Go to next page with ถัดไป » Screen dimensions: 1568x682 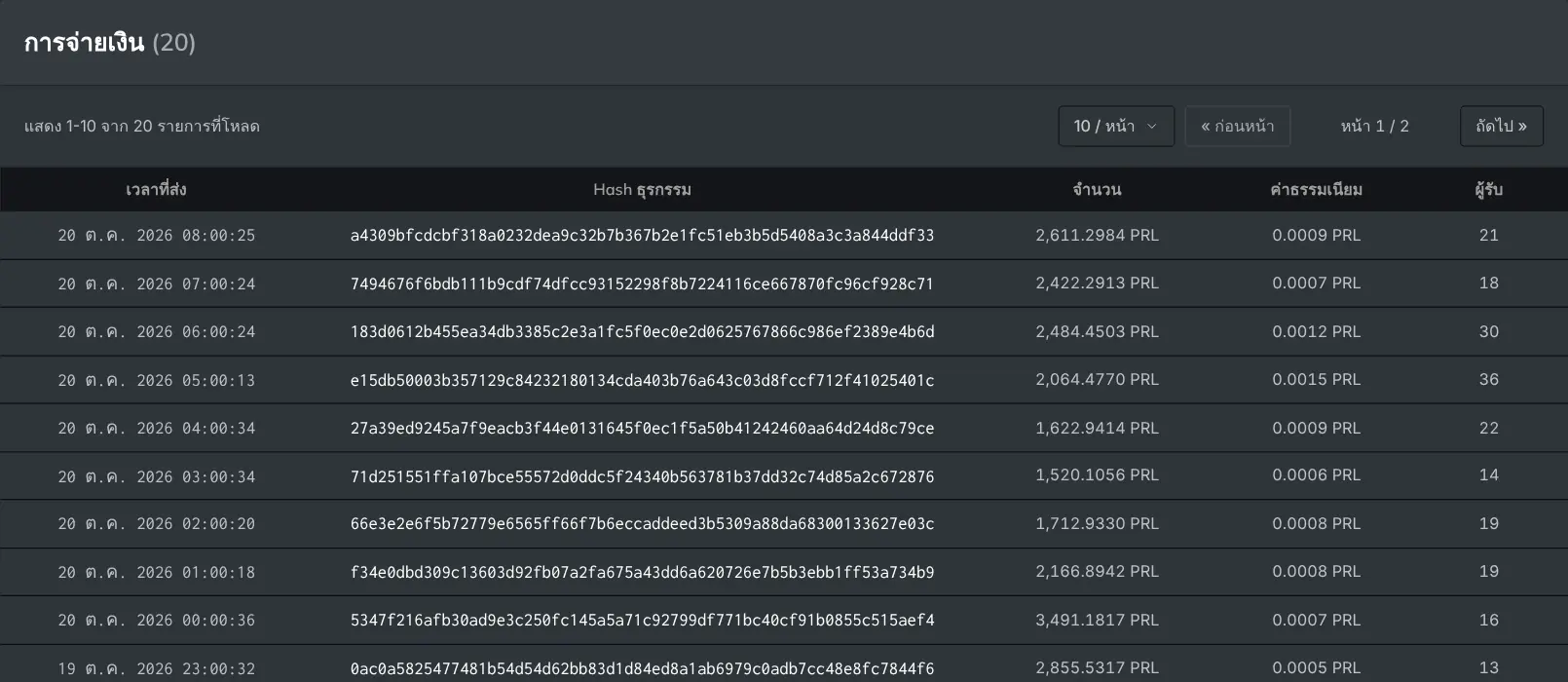tap(1502, 126)
